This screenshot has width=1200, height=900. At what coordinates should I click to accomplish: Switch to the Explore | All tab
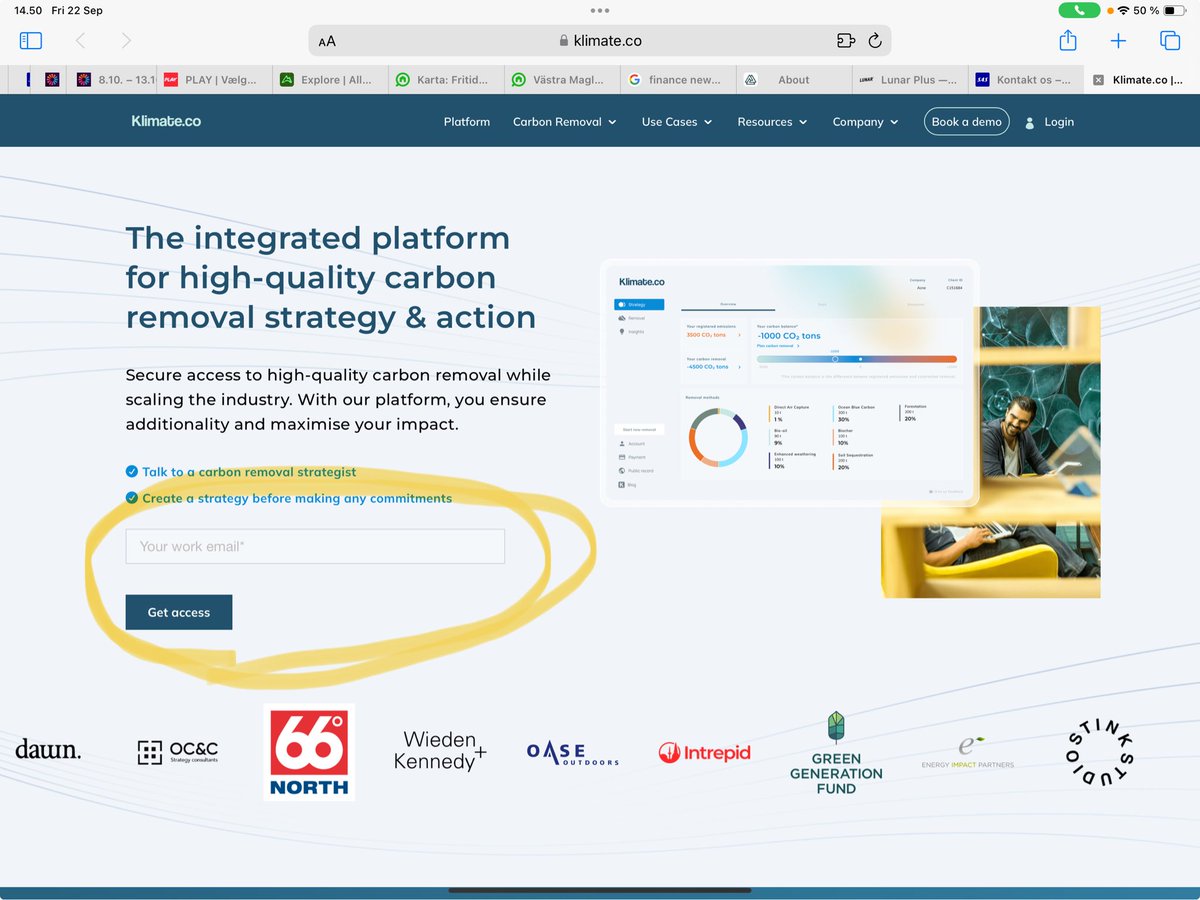330,80
